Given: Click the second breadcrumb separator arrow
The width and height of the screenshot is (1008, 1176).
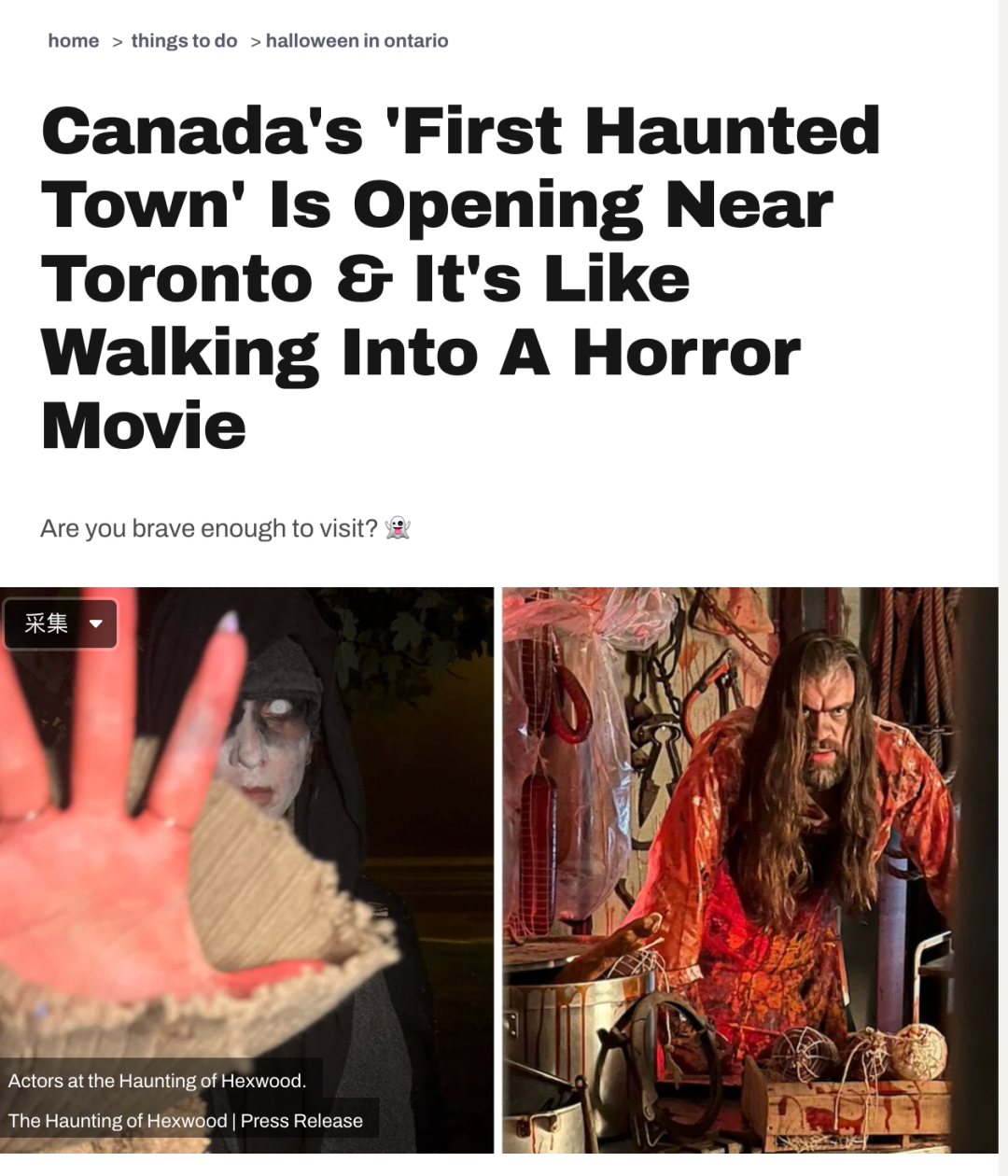Looking at the screenshot, I should pos(255,42).
